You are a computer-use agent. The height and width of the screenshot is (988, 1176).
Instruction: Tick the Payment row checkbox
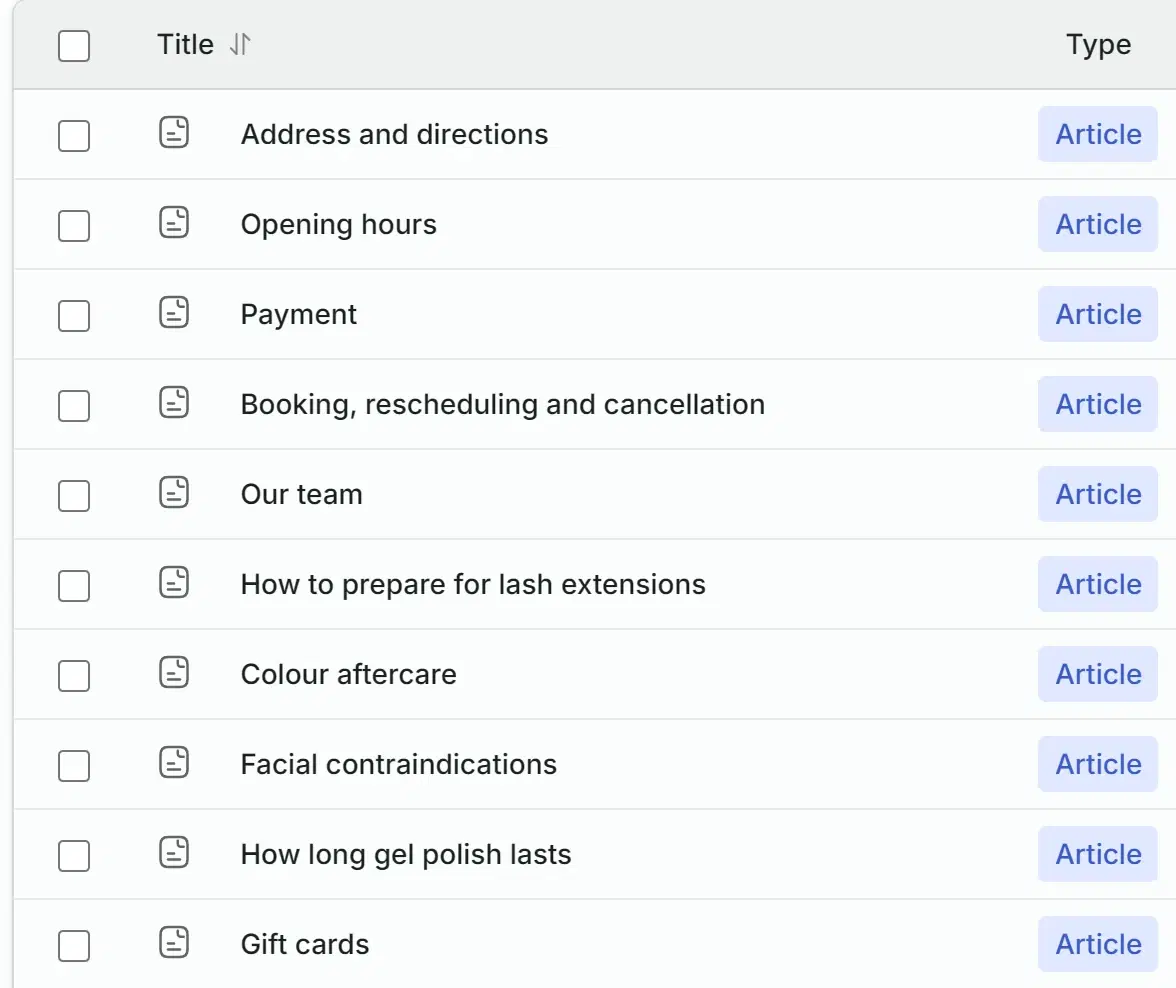click(74, 316)
